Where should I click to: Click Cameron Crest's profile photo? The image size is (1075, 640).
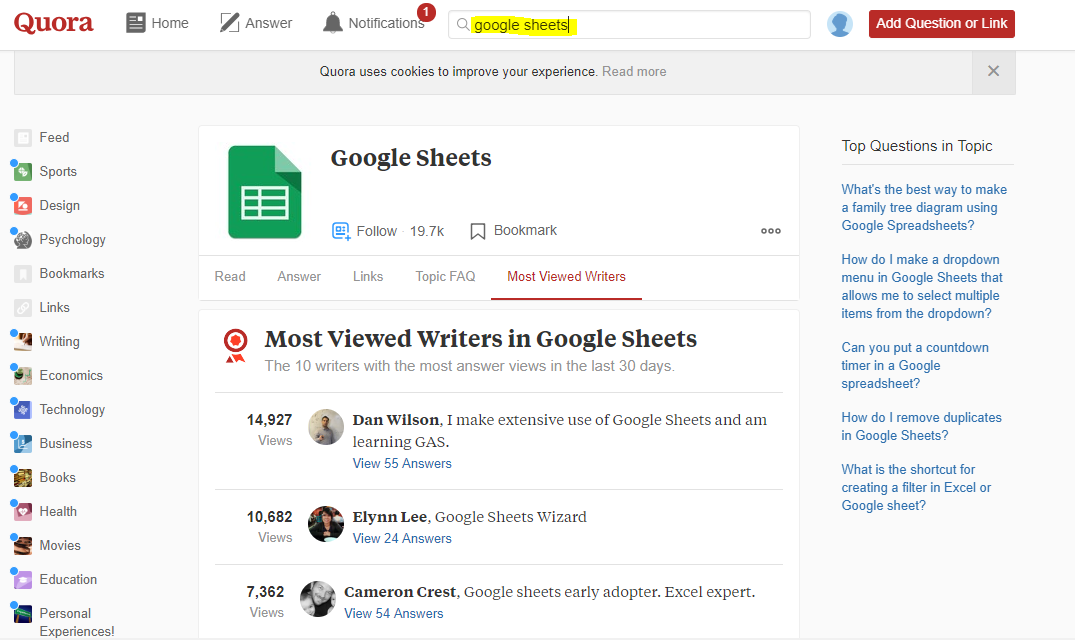(x=318, y=599)
